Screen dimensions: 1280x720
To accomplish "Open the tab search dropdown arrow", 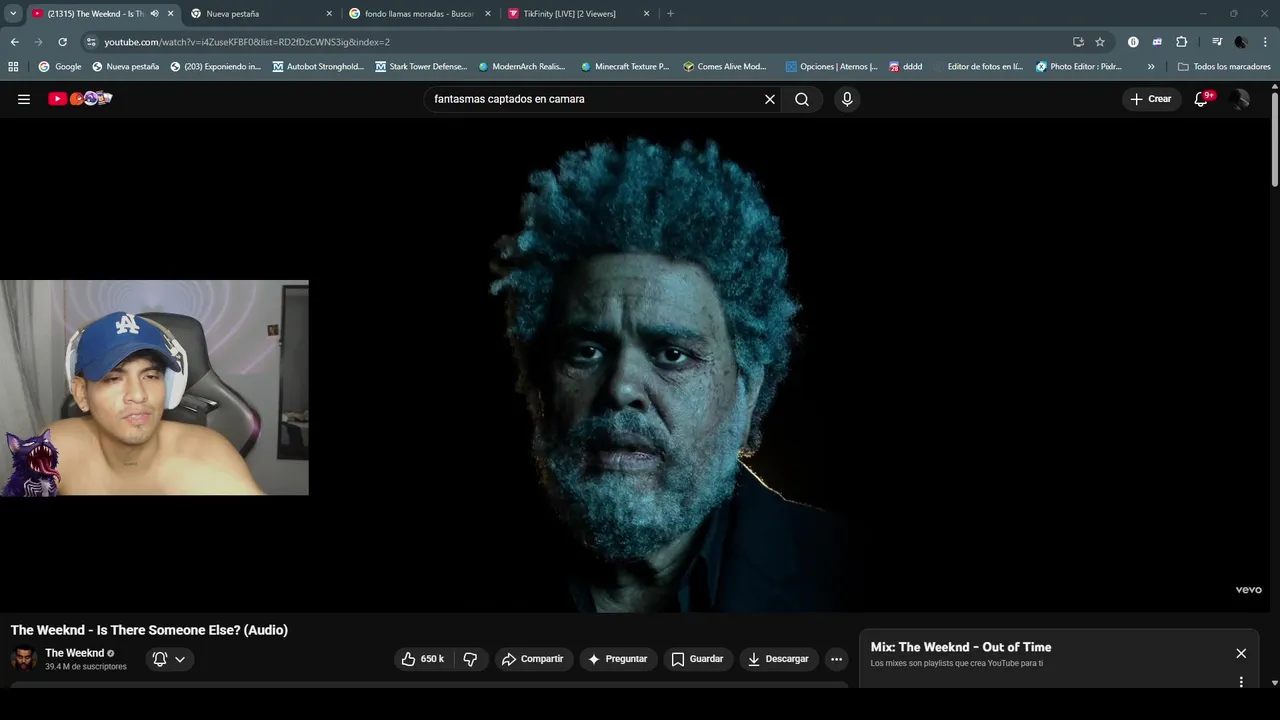I will click(13, 14).
